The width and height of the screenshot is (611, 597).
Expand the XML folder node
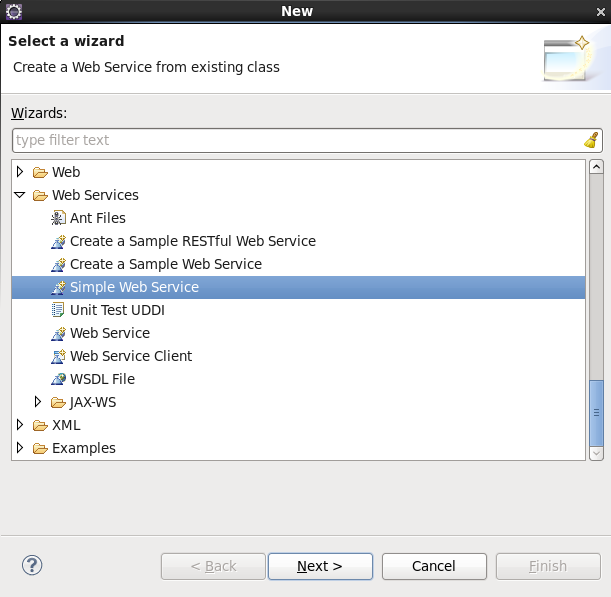(x=20, y=425)
